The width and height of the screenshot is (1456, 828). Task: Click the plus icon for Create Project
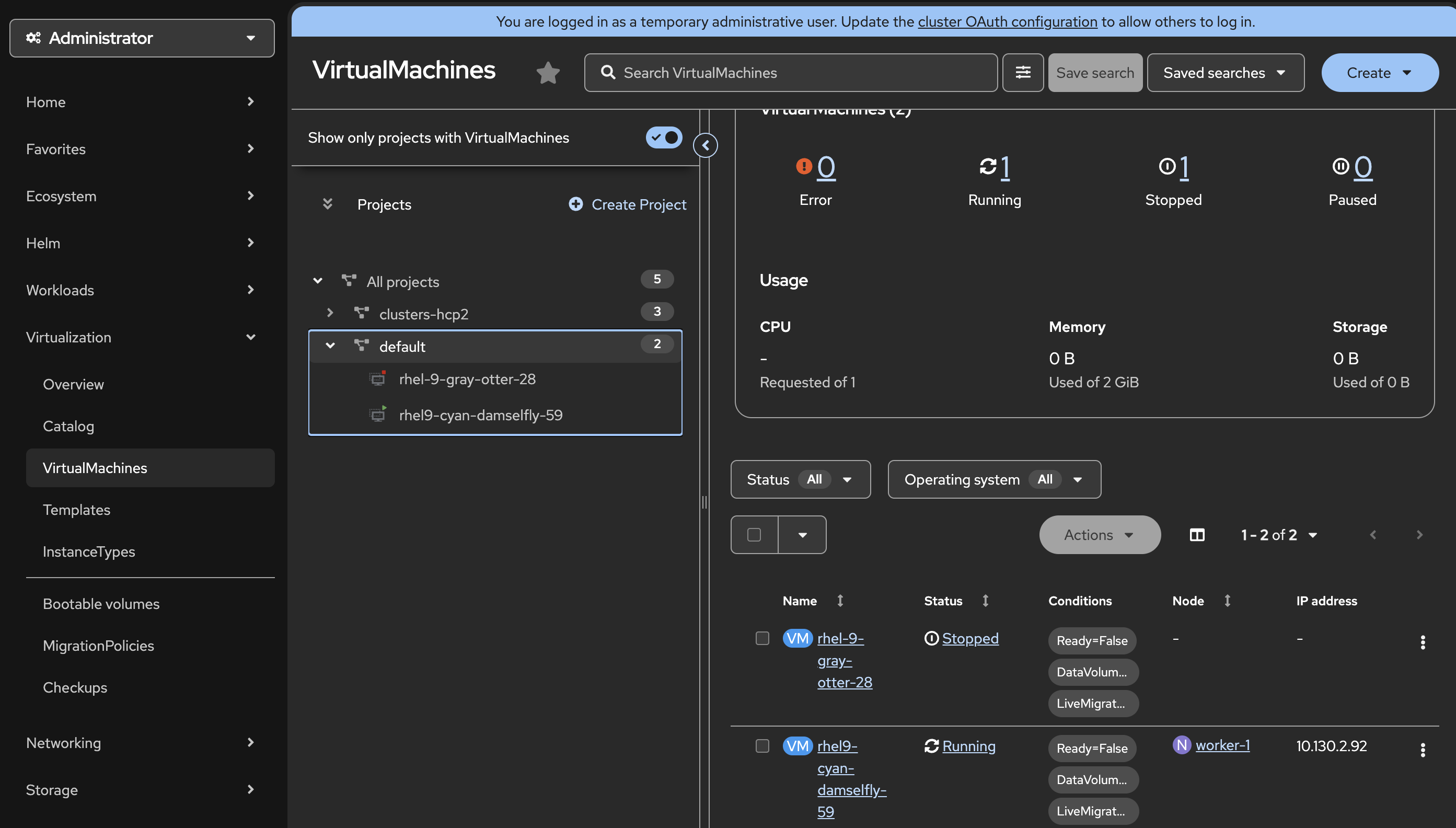[575, 204]
